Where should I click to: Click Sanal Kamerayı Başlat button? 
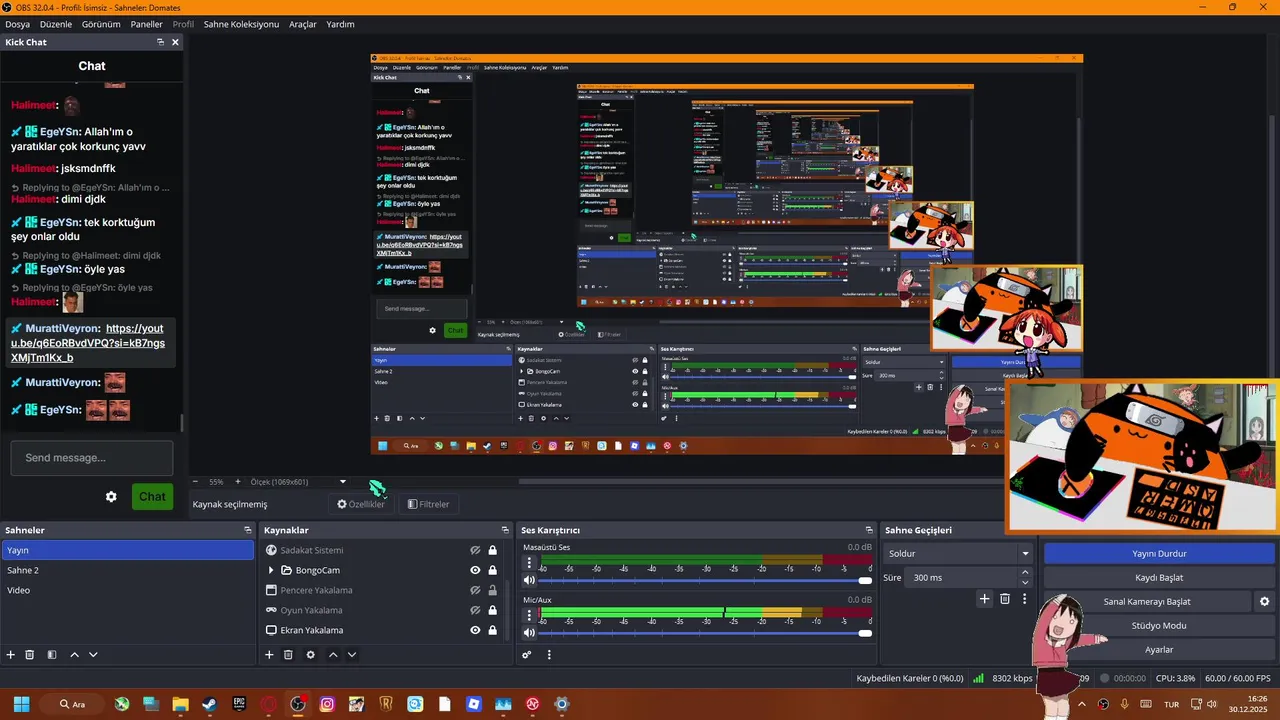pyautogui.click(x=1147, y=601)
